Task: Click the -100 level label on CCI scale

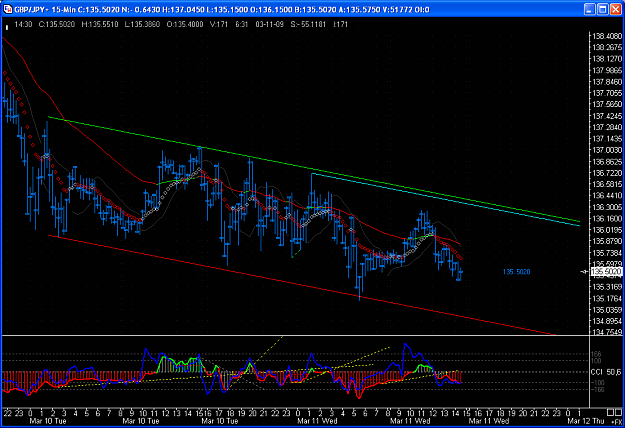Action: click(x=597, y=383)
